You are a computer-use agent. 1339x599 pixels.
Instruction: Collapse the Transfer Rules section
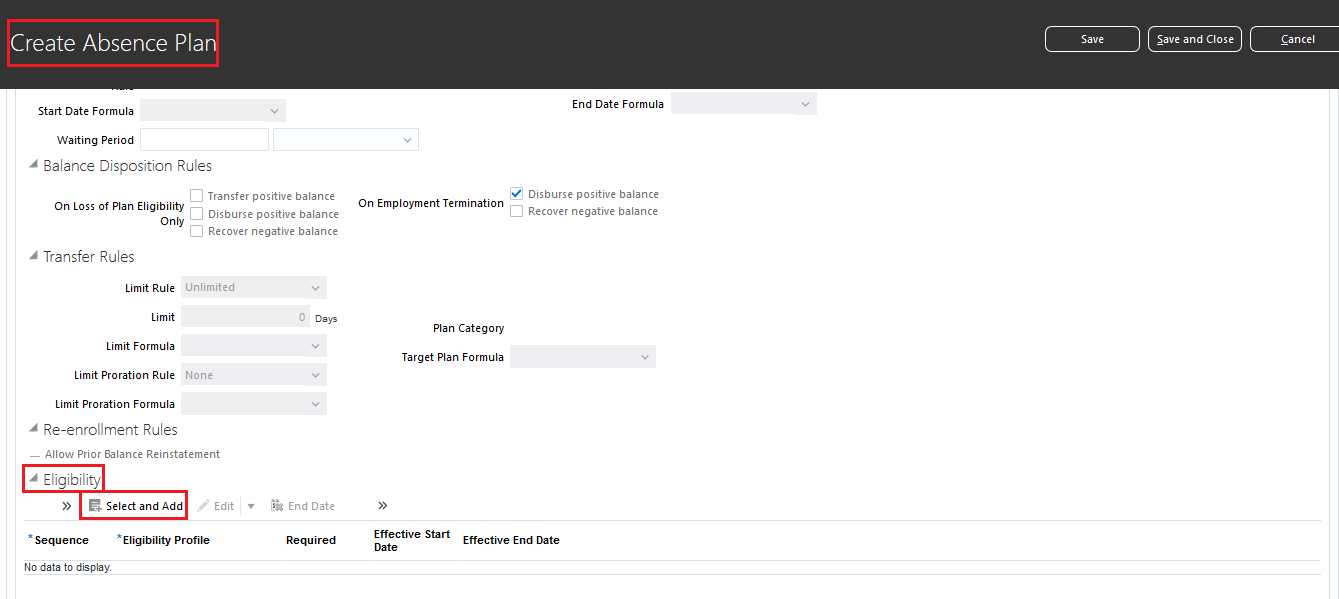(33, 256)
